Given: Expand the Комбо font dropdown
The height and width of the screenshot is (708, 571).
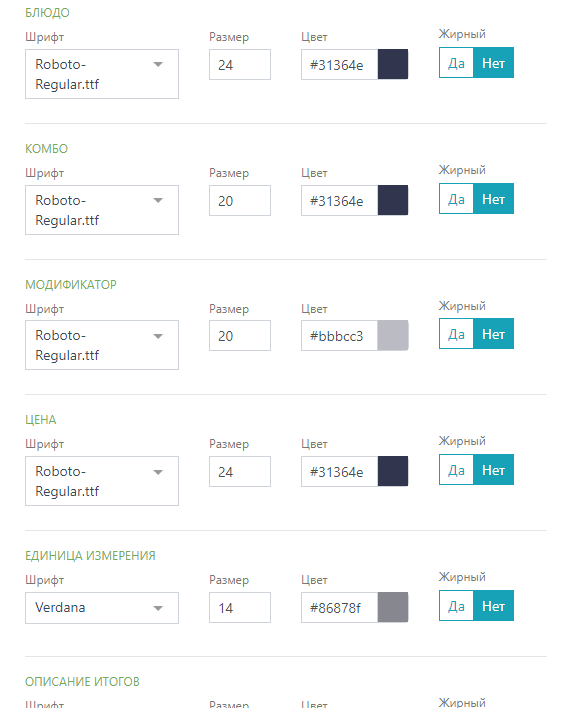Looking at the screenshot, I should [102, 210].
